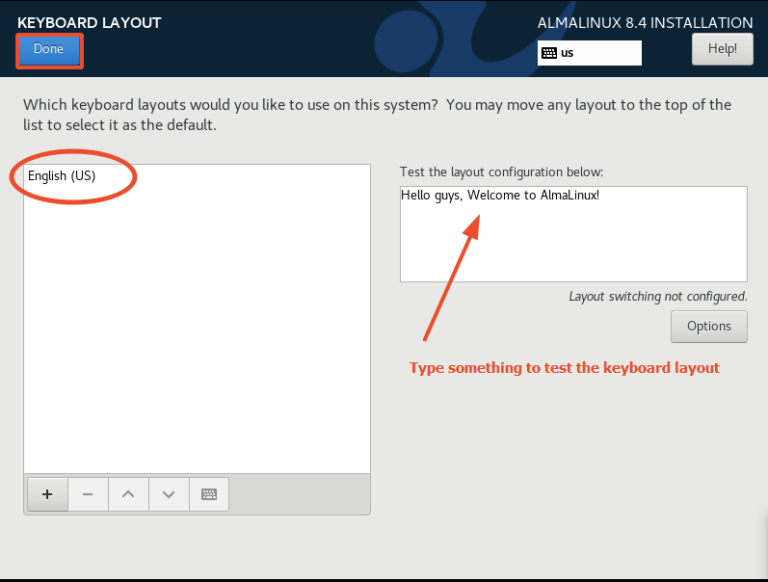
Task: Move selected layout down with arrow
Action: 168,494
